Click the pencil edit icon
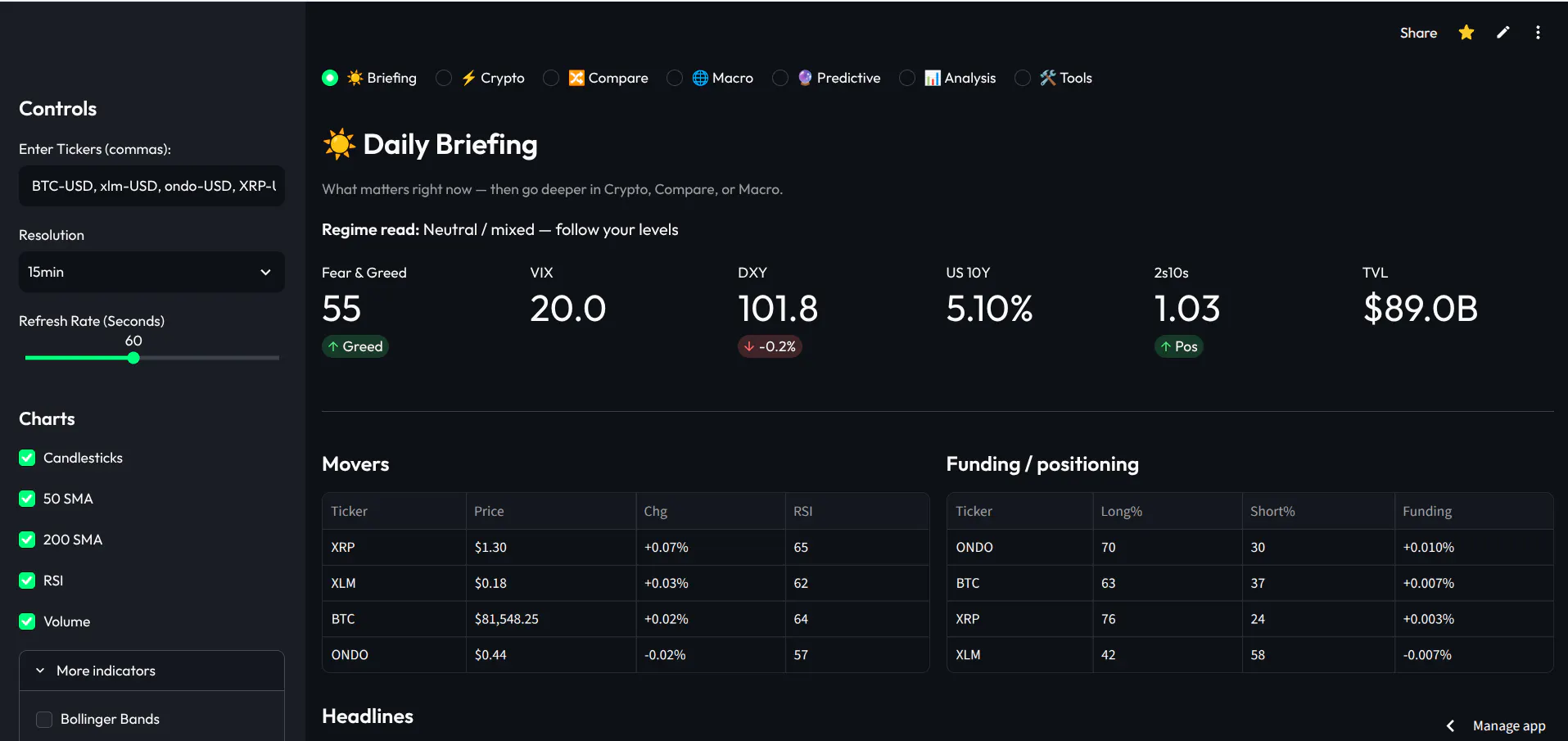1568x741 pixels. tap(1502, 33)
